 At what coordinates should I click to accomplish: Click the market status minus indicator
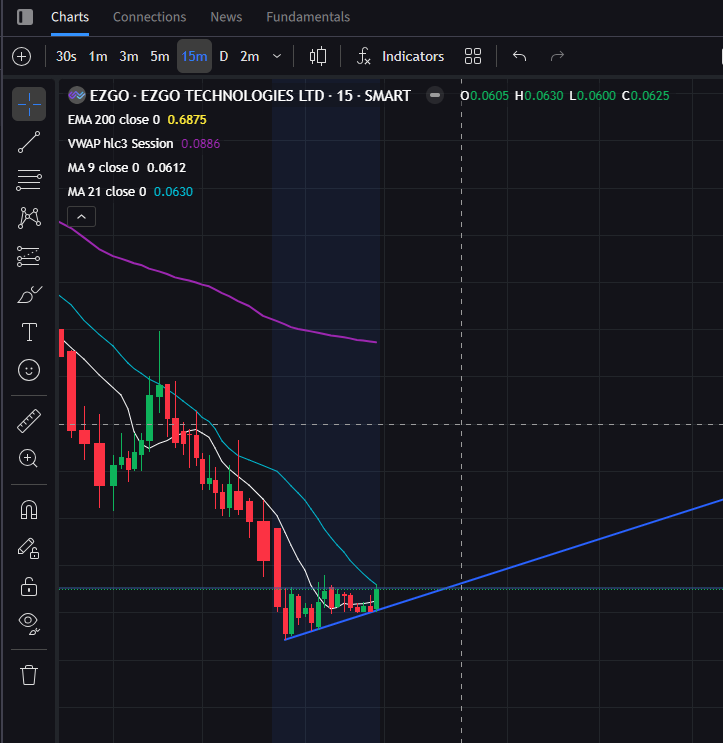434,95
